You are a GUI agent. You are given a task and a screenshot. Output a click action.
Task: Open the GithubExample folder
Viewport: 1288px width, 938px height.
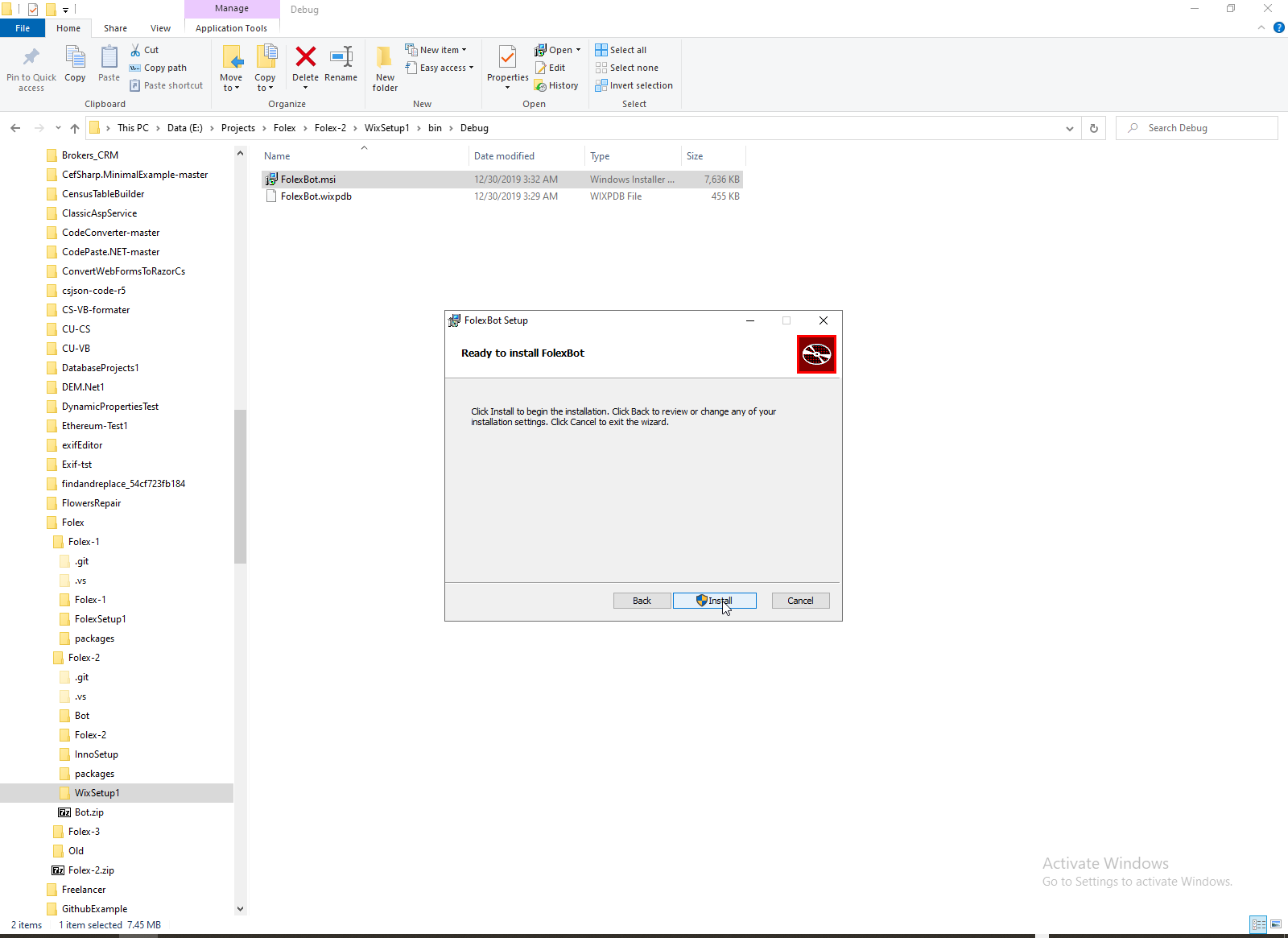pyautogui.click(x=94, y=909)
